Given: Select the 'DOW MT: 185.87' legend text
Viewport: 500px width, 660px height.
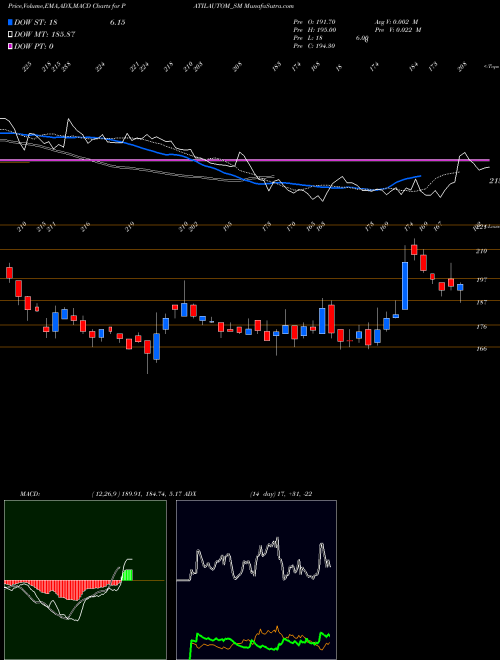Looking at the screenshot, I should (45, 34).
